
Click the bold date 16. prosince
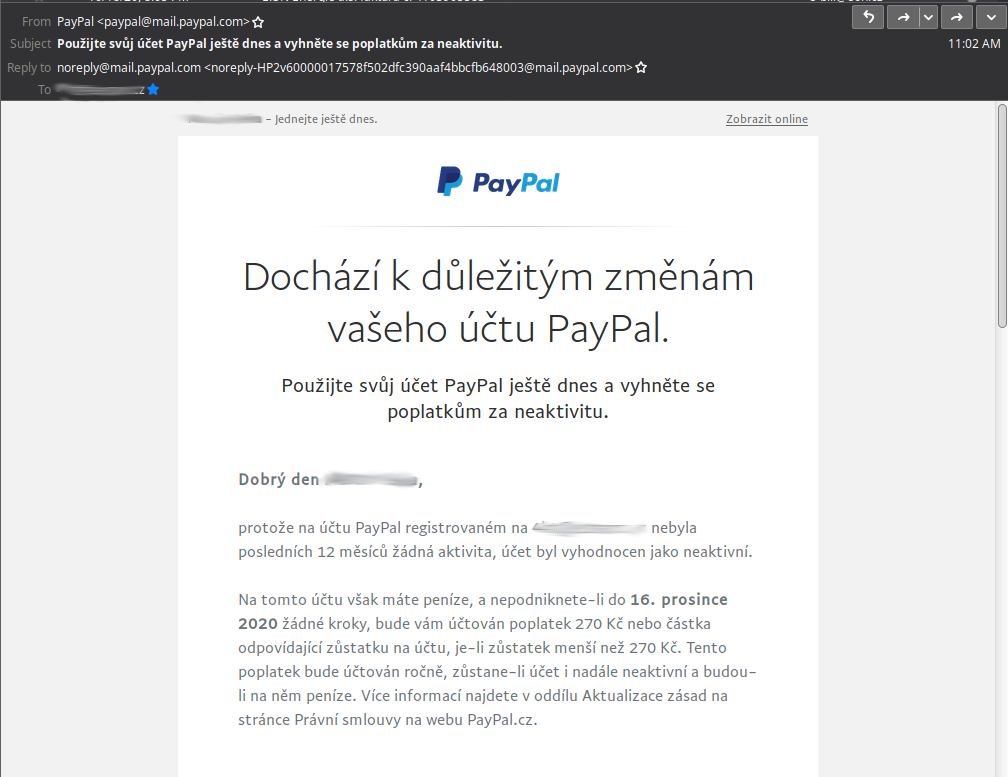pyautogui.click(x=679, y=600)
